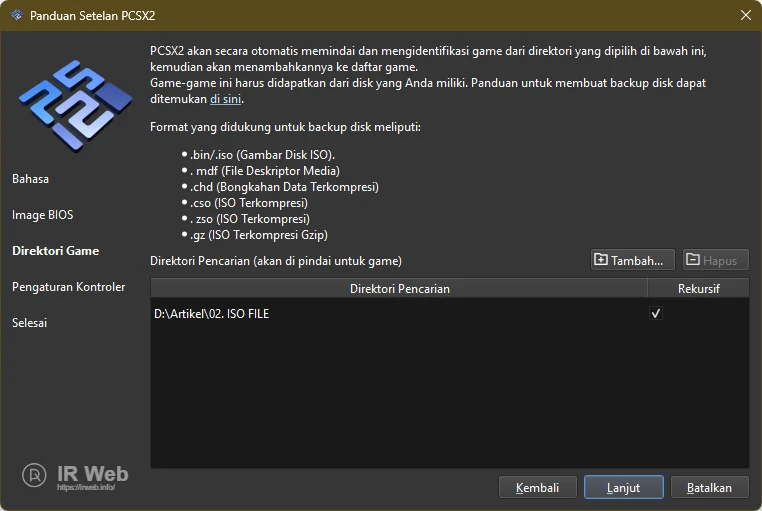This screenshot has width=762, height=511.
Task: Open the 'di sini' backup guide link
Action: tap(225, 99)
